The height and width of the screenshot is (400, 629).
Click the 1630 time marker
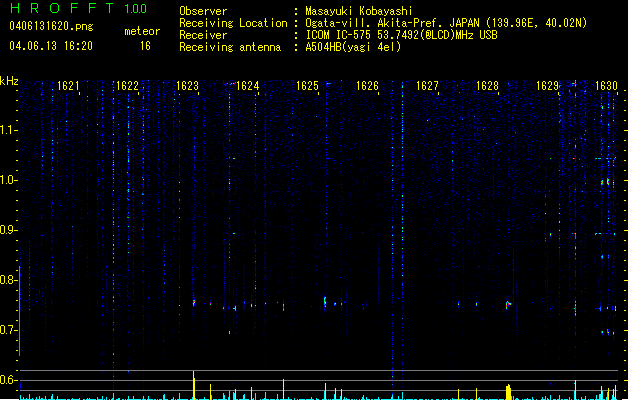coord(606,86)
